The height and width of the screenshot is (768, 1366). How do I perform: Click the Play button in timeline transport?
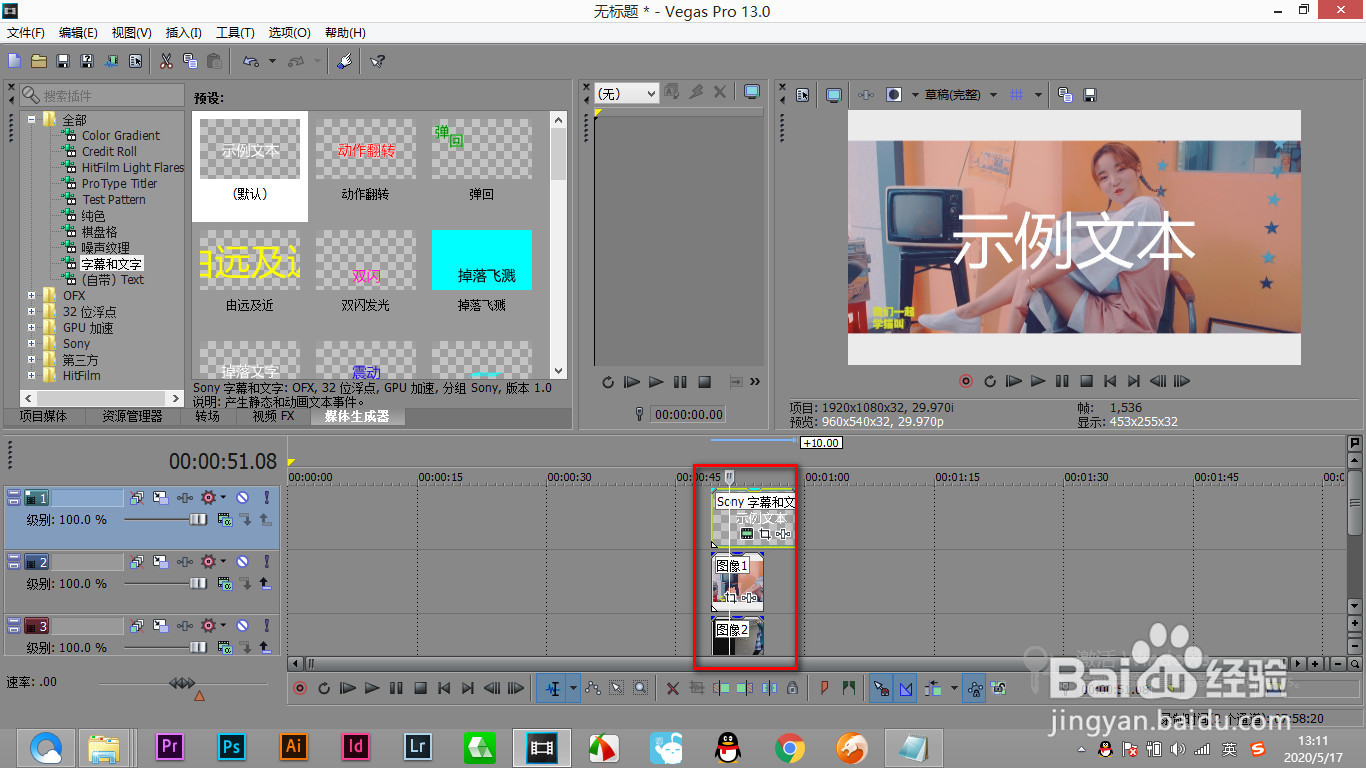click(372, 688)
